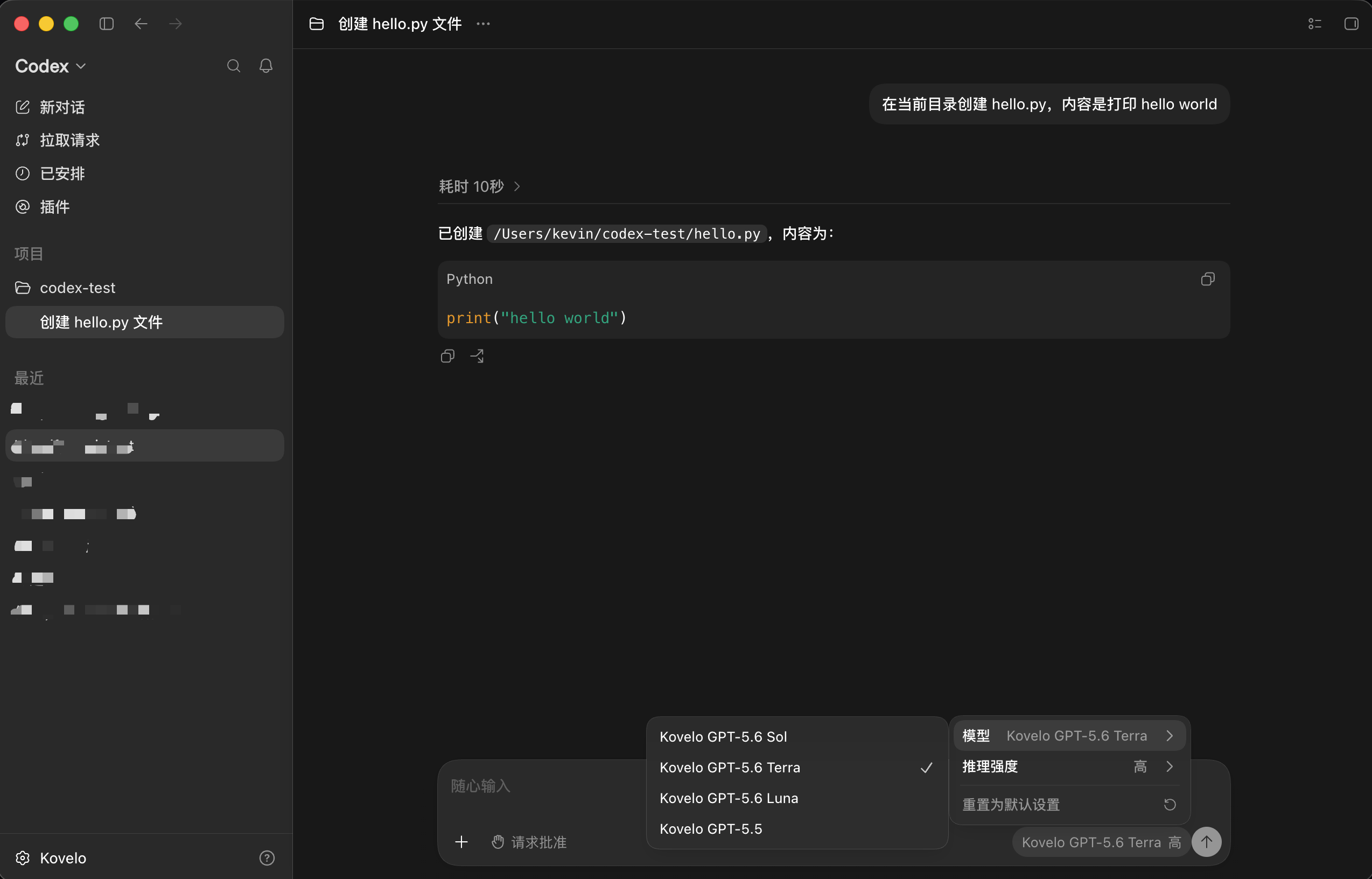Click the Kovelo GPT-5.6 Terra 高 model selector
Screen dimensions: 1372x879
1101,842
